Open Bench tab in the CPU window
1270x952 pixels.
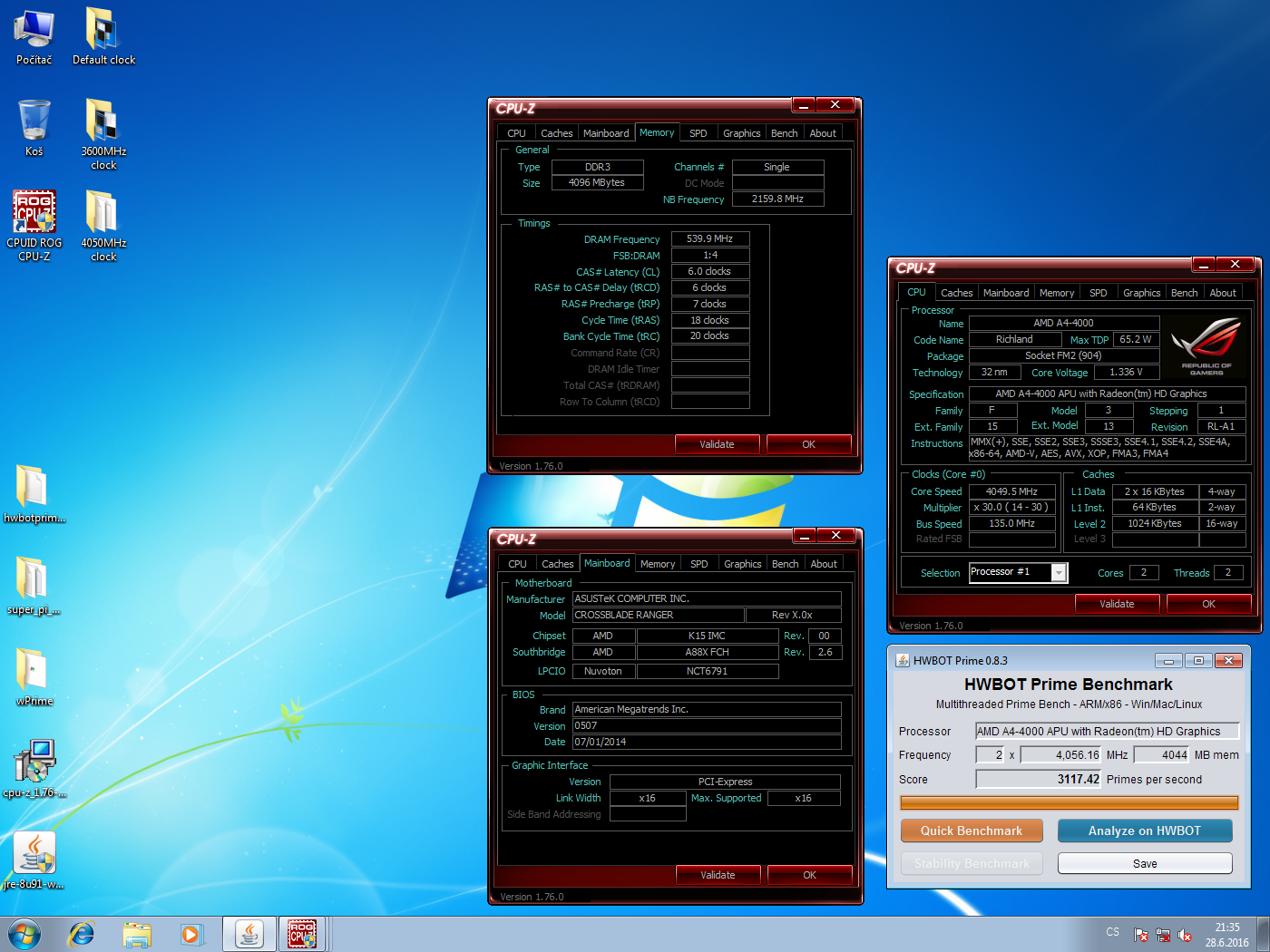(1184, 293)
